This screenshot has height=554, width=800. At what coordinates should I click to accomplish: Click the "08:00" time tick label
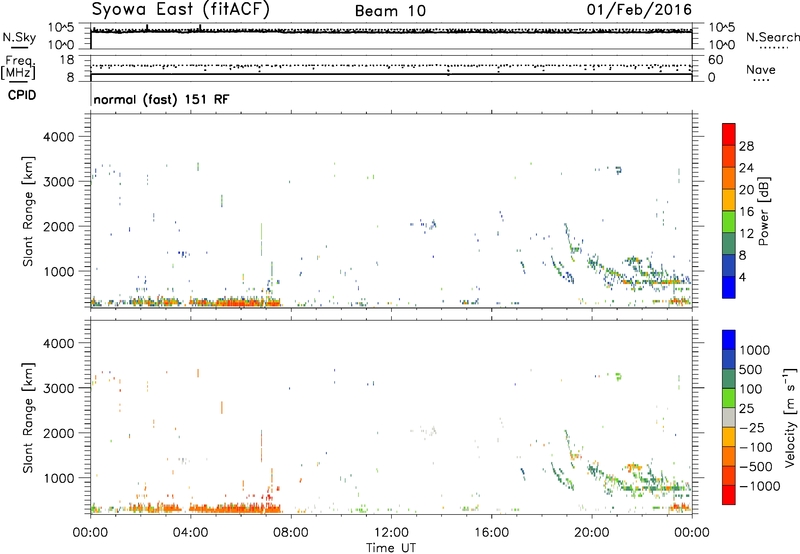pyautogui.click(x=291, y=533)
